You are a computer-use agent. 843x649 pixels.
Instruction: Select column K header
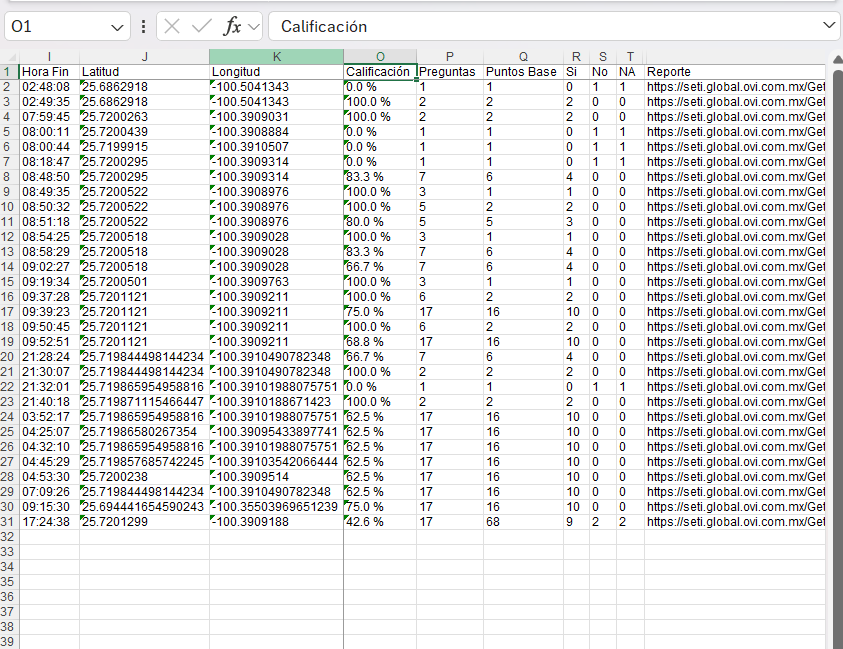276,56
